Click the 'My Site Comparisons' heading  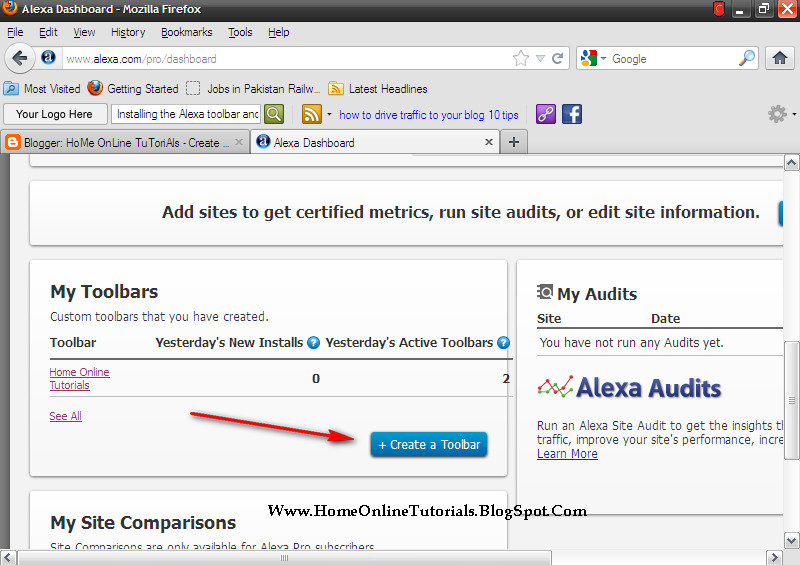tap(143, 523)
